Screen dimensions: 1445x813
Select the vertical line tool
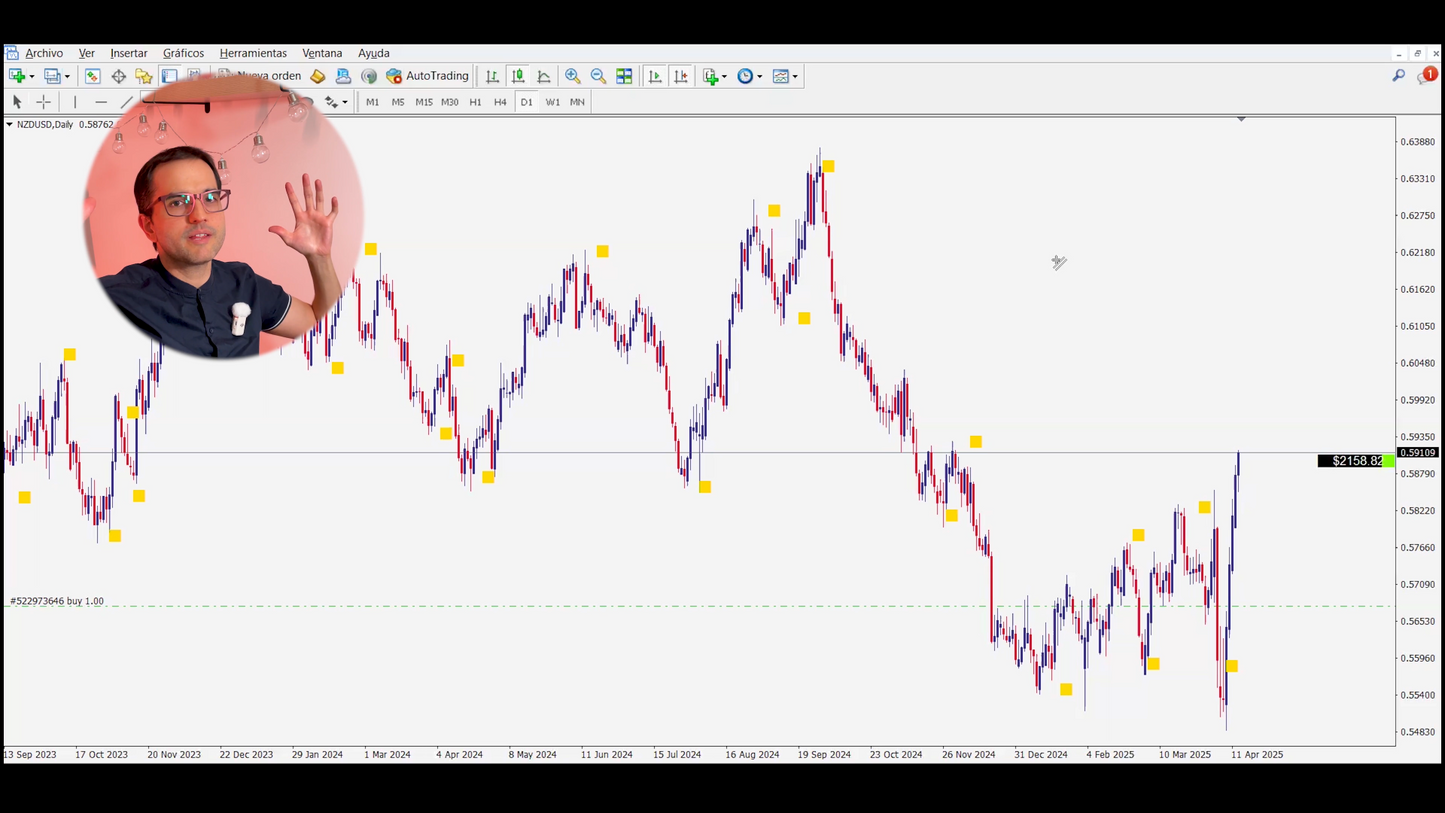point(75,102)
